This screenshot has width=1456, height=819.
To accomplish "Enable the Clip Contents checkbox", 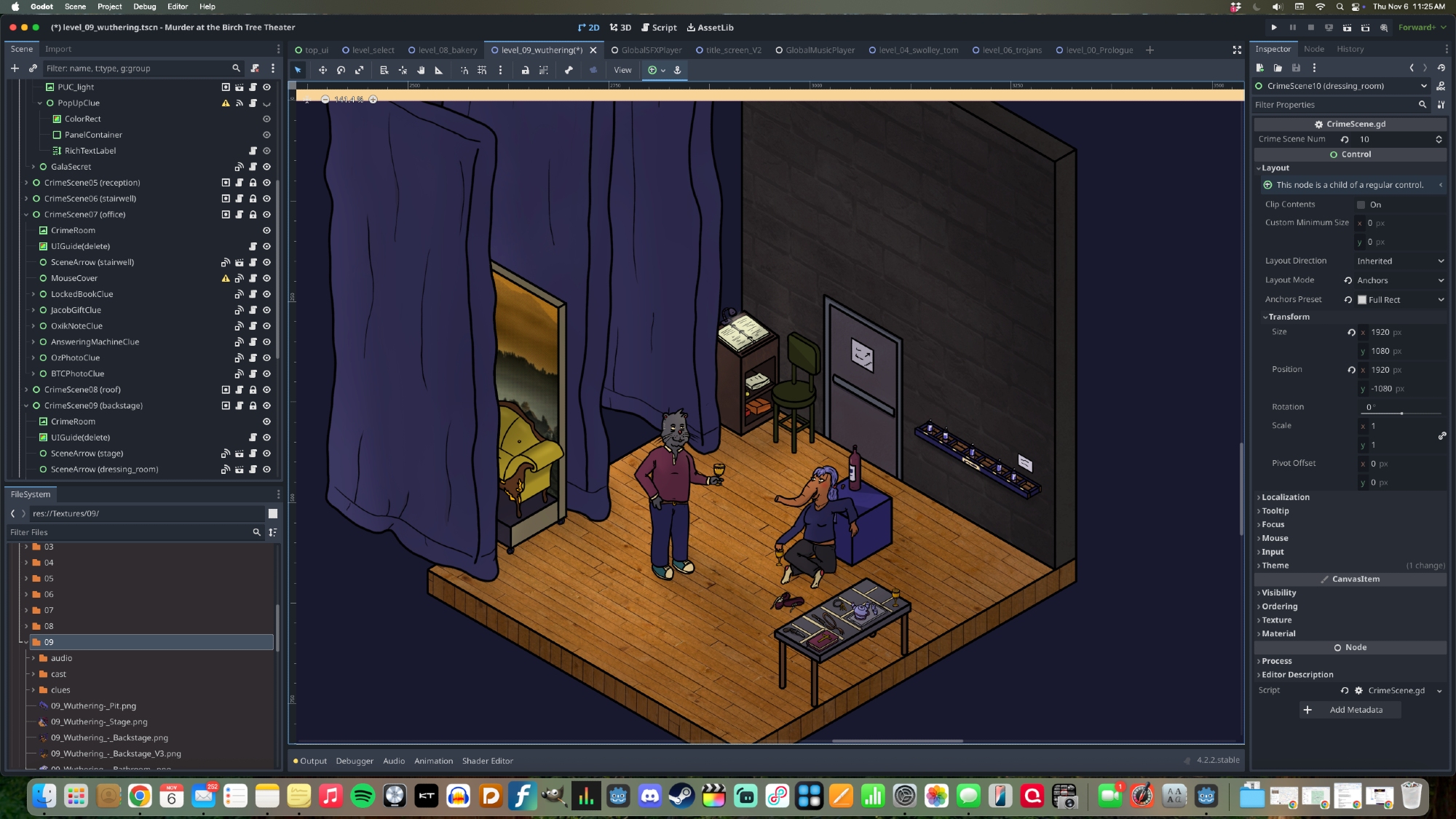I will point(1361,205).
